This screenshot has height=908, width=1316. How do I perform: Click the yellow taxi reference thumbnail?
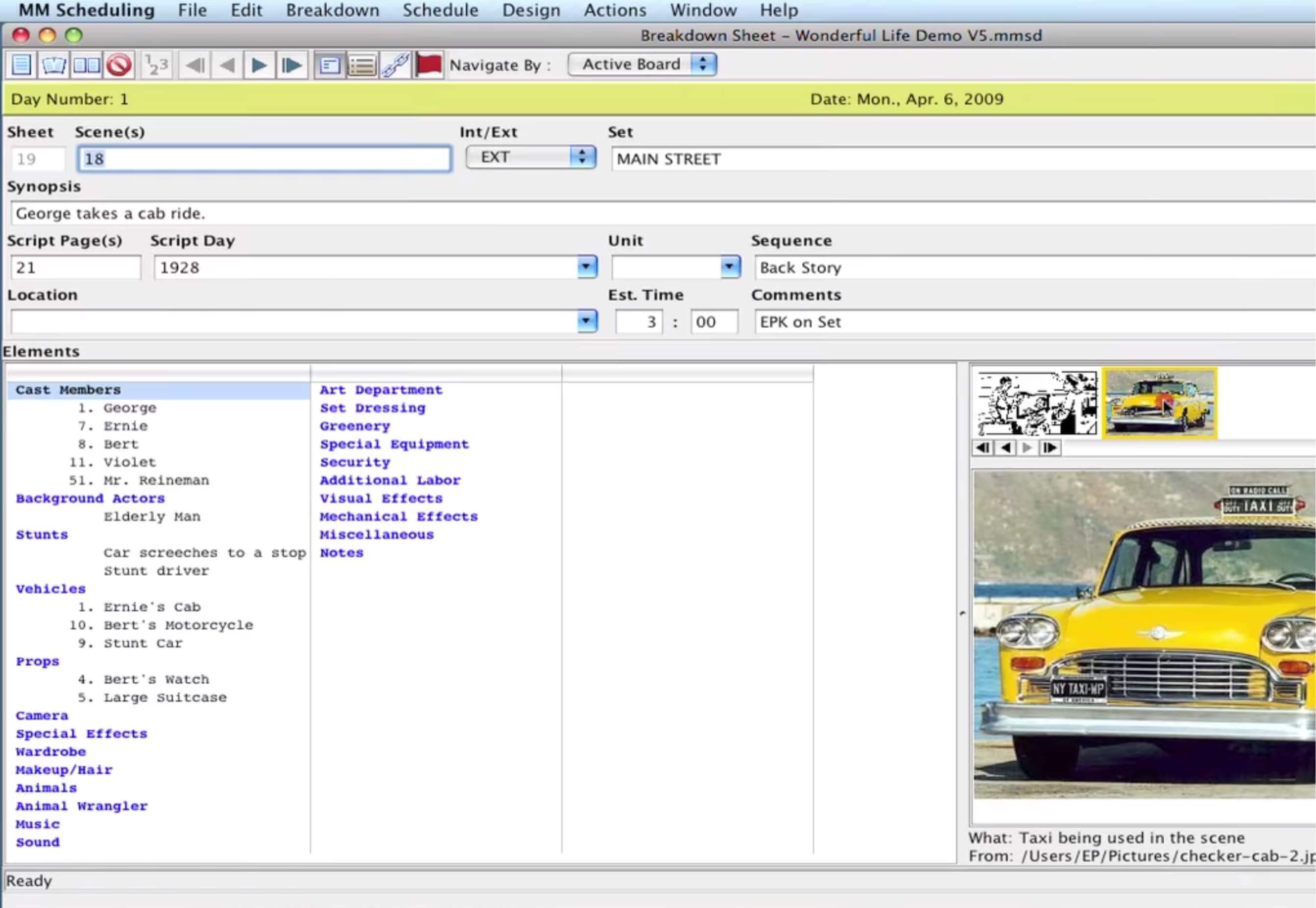pos(1158,402)
